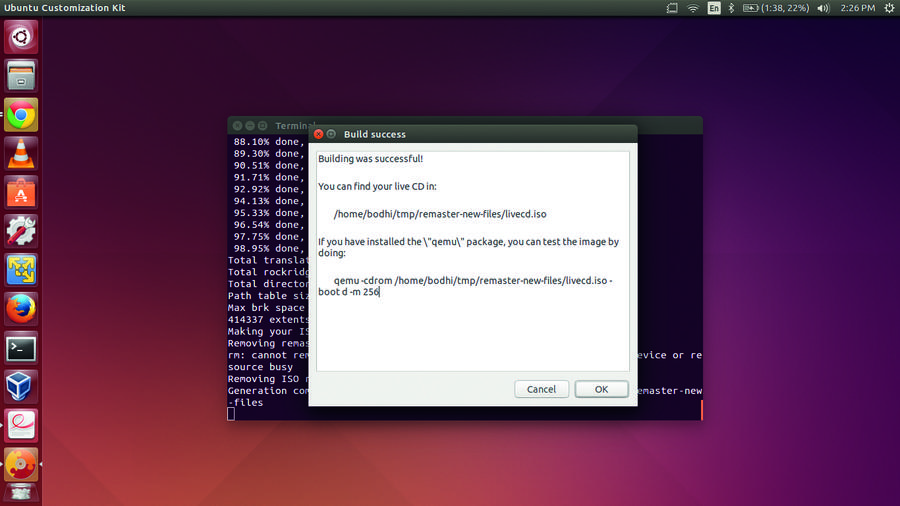The height and width of the screenshot is (506, 900).
Task: Open Ubuntu Software Center launcher icon
Action: 21,193
